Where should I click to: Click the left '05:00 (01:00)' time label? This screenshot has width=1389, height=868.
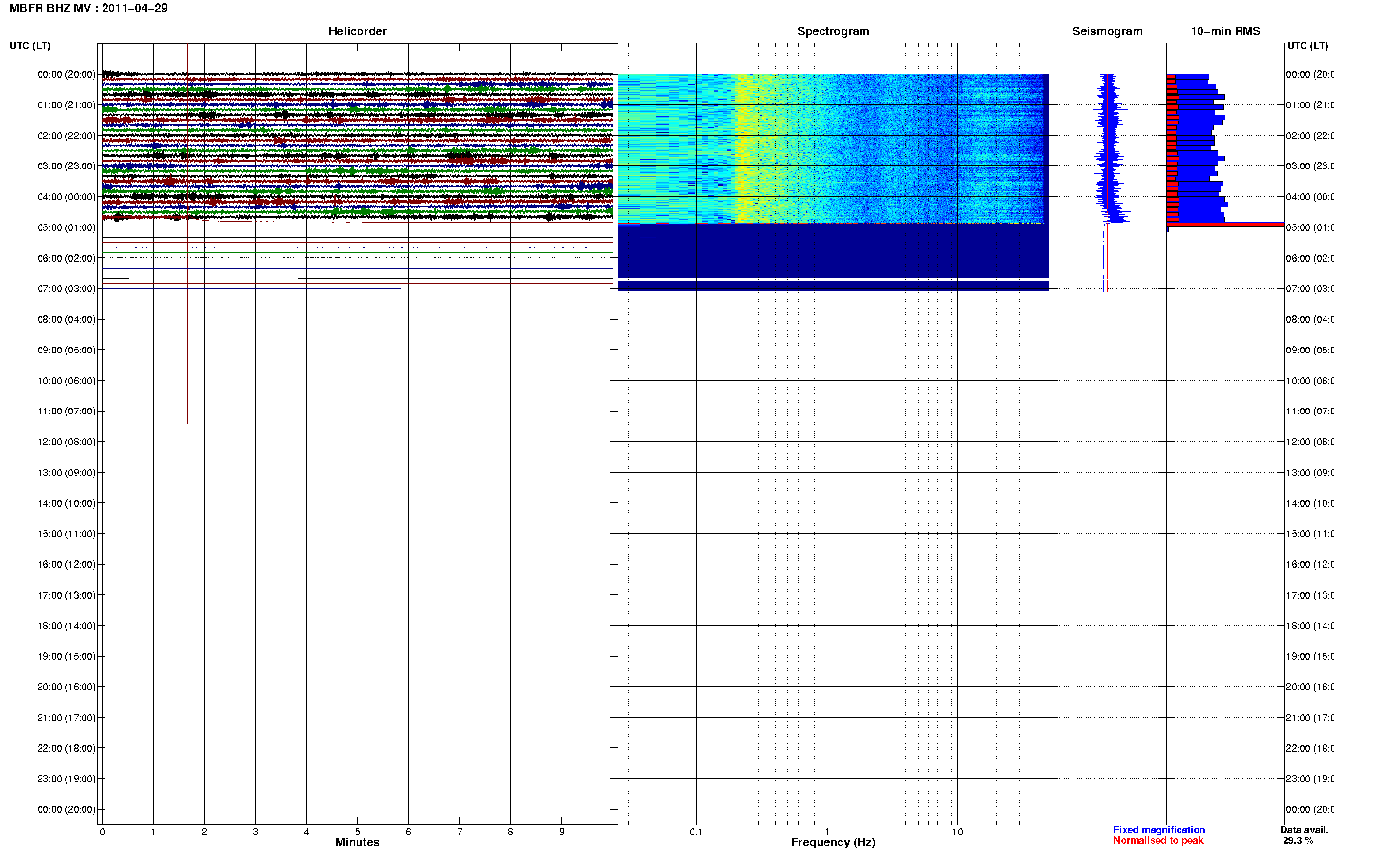(x=66, y=227)
